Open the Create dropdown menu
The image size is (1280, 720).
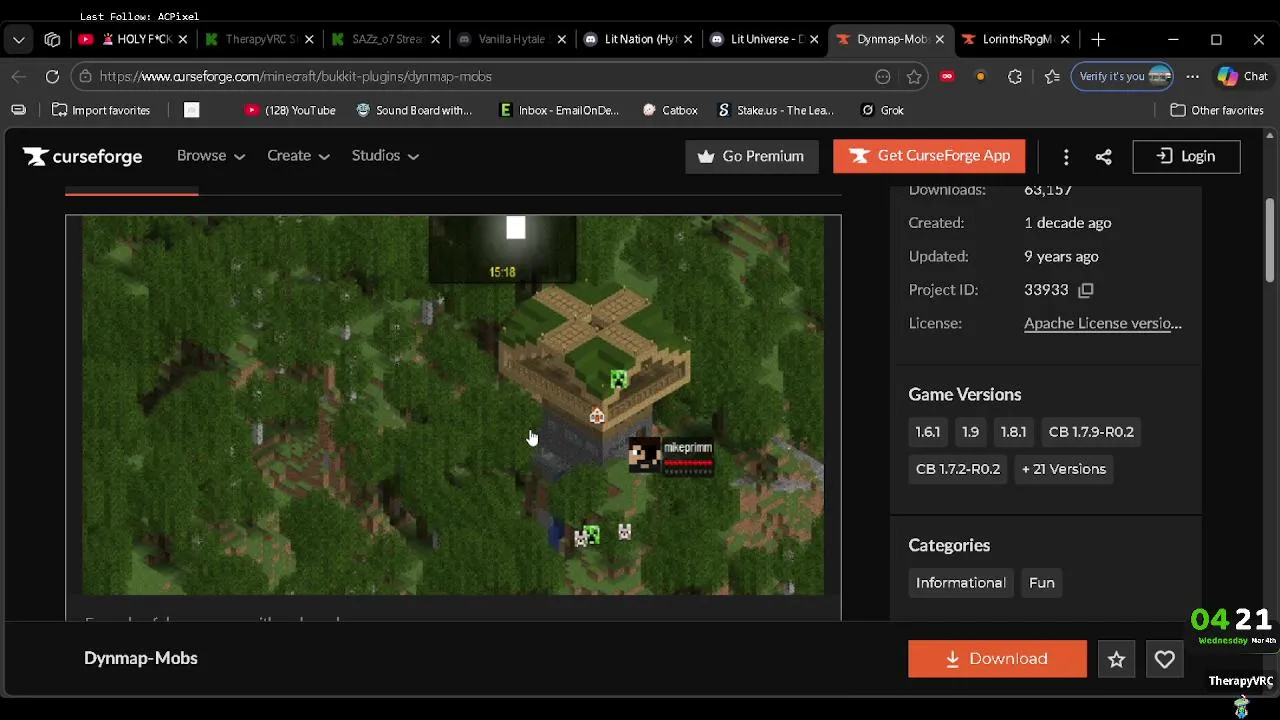(x=298, y=156)
